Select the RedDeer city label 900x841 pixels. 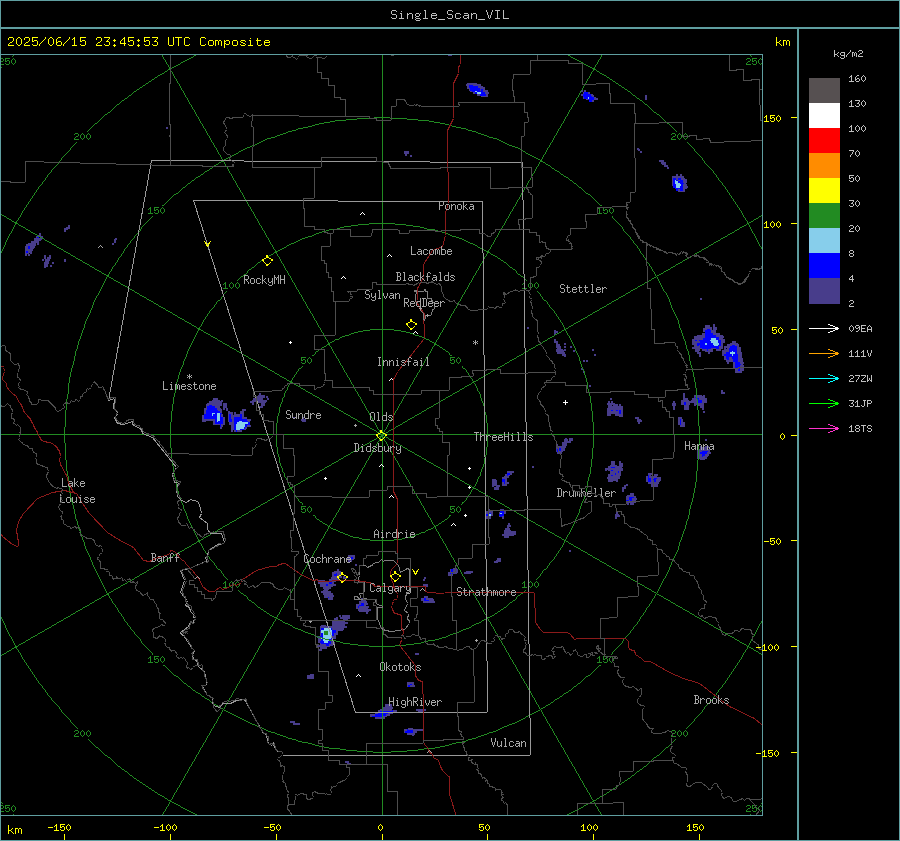pos(424,303)
